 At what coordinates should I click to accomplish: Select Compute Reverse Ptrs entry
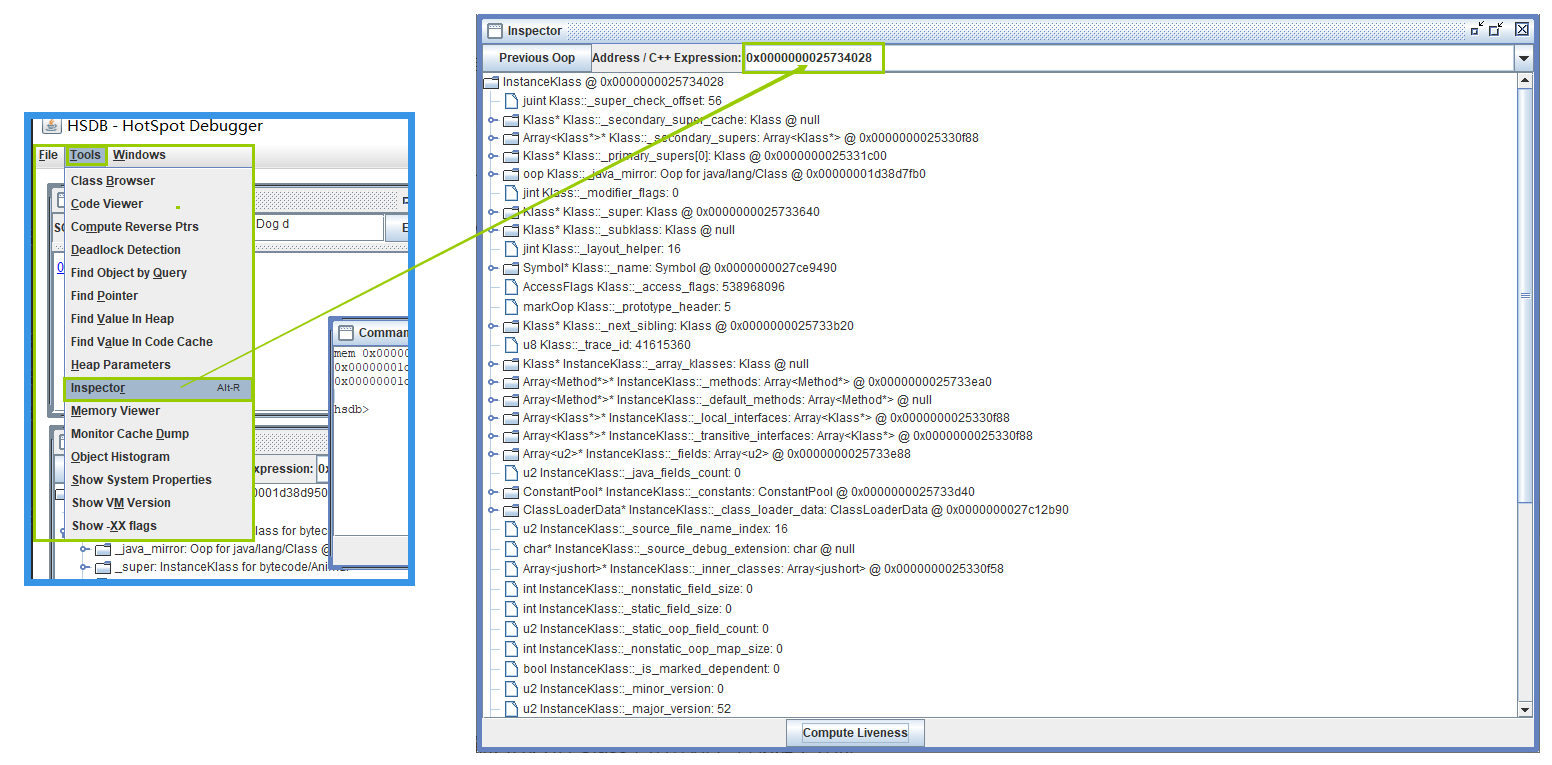click(158, 227)
